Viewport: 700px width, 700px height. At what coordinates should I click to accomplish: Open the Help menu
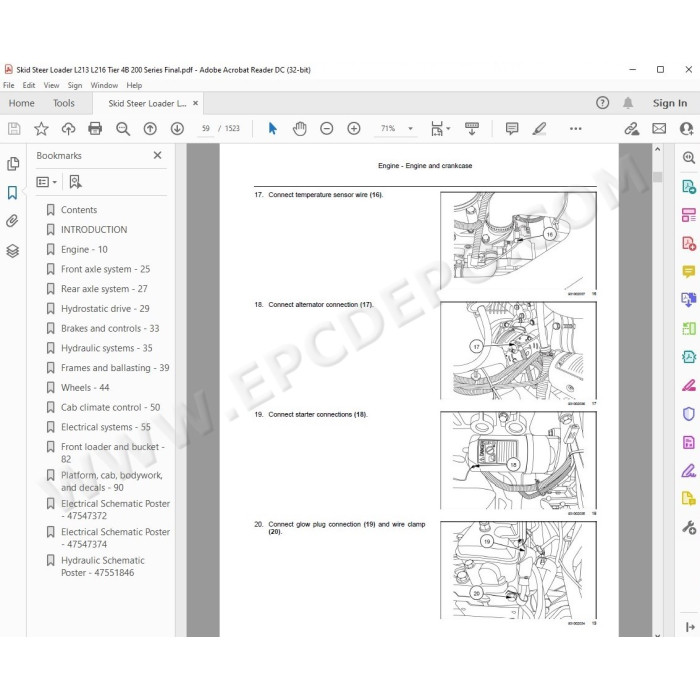134,85
